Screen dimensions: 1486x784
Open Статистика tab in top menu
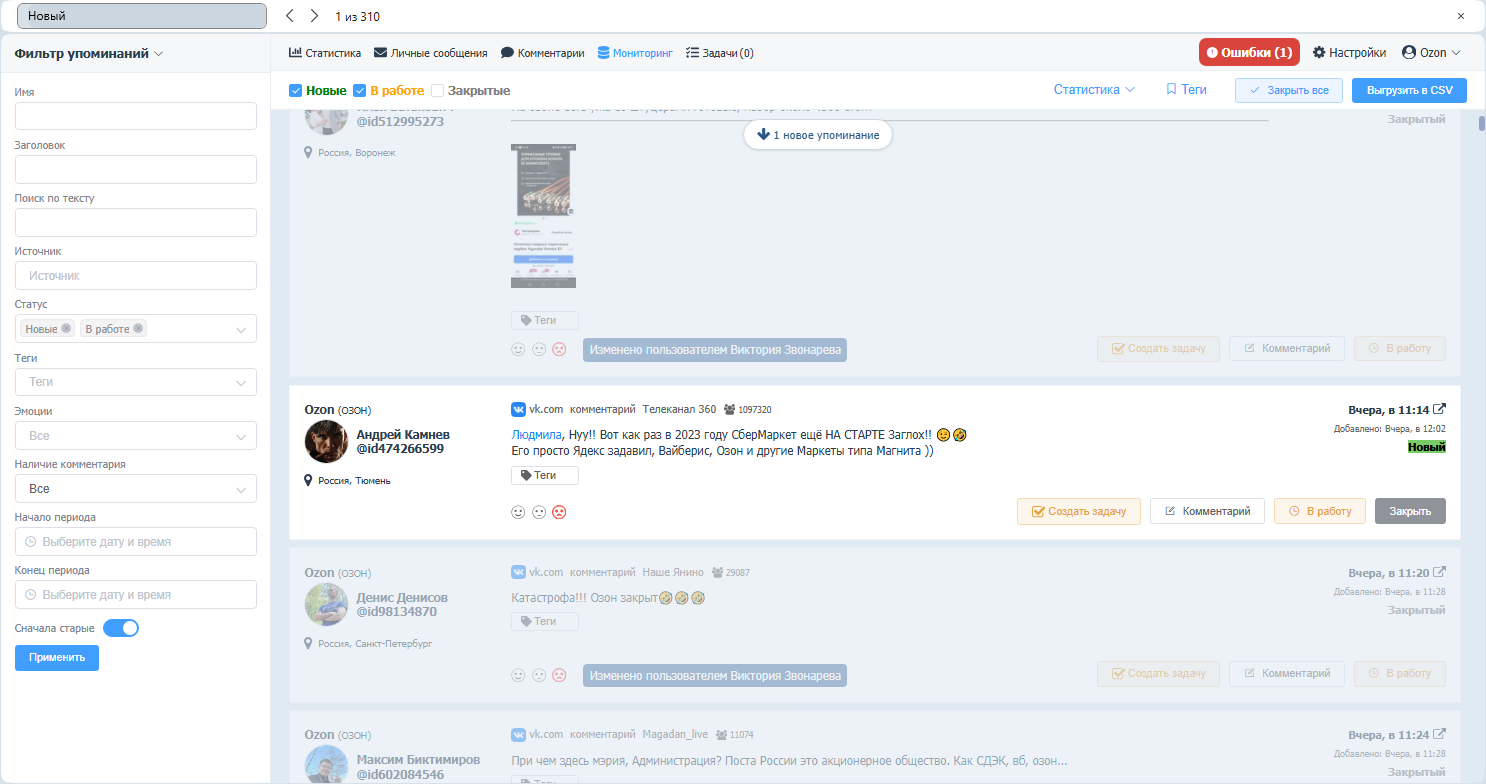[x=325, y=53]
